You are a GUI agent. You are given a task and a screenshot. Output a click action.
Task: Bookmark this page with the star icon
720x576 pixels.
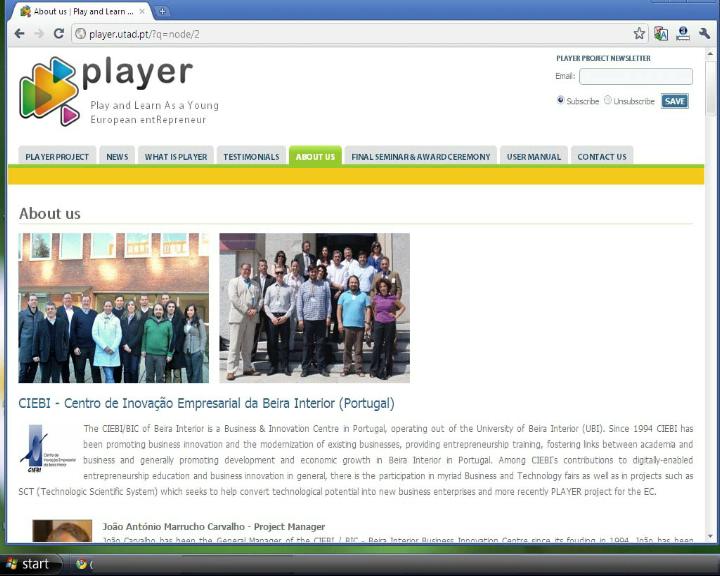(639, 33)
